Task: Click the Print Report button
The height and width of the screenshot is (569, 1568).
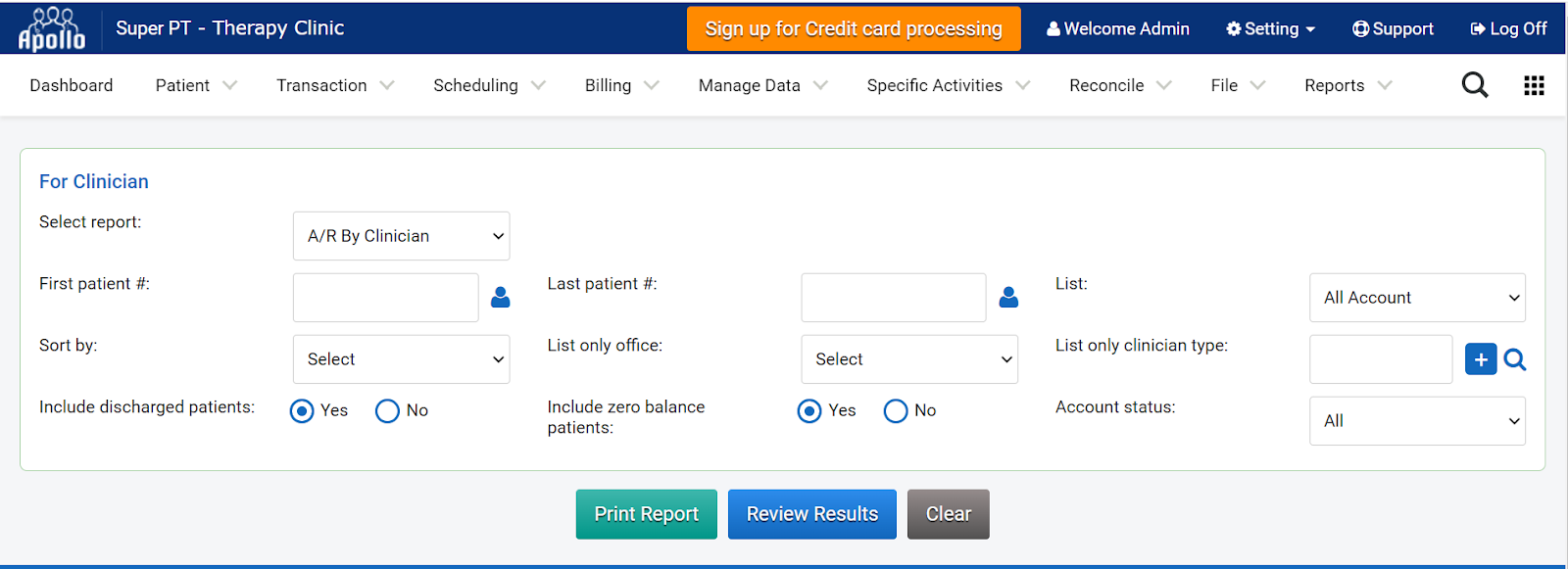Action: point(647,514)
